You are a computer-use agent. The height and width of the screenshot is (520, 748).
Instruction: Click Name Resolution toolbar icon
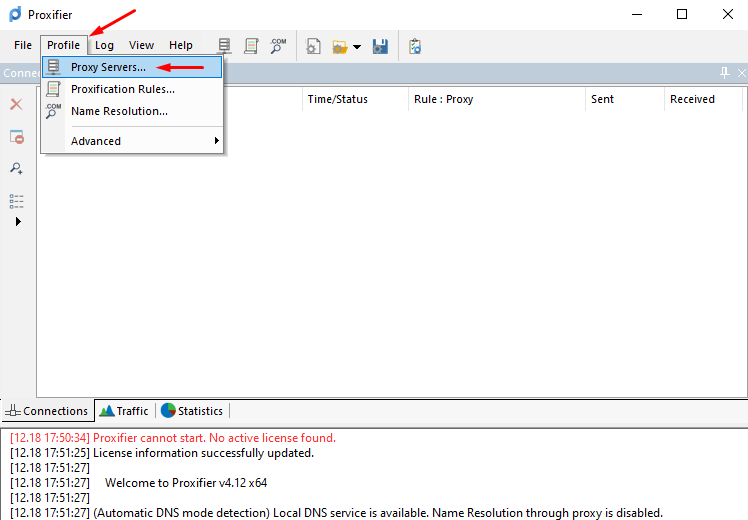pos(278,46)
